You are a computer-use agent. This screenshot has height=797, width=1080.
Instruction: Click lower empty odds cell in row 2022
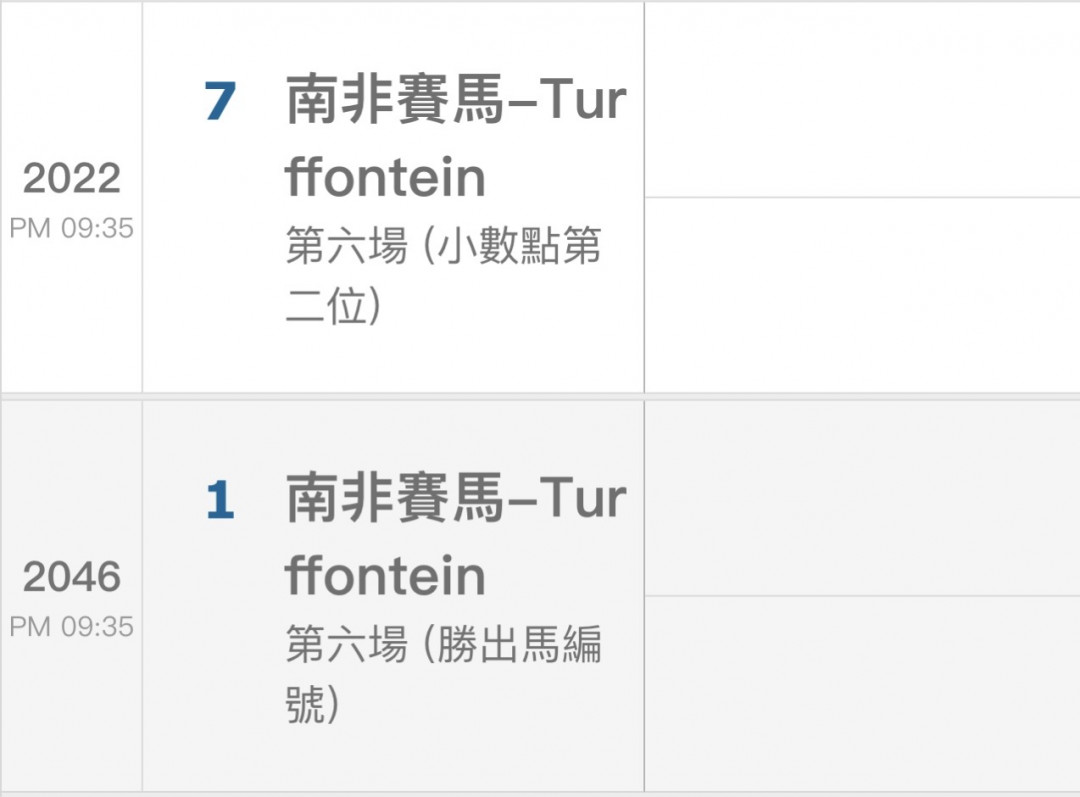pos(862,296)
